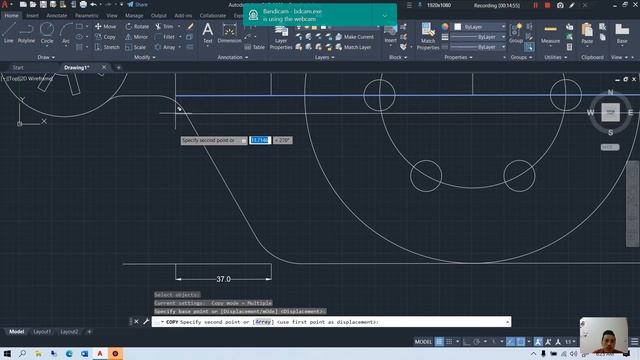Open the linetype ByLayer dropdown
The height and width of the screenshot is (360, 640).
[478, 47]
